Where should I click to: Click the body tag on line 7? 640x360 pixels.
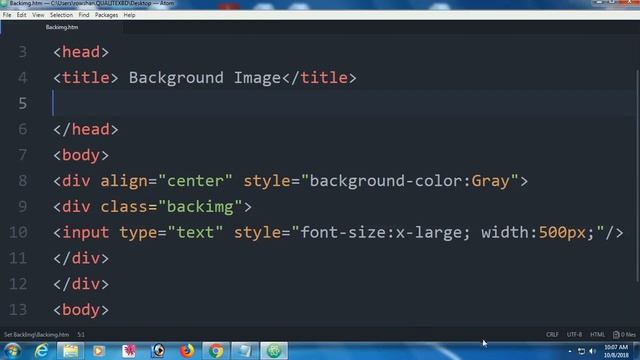click(x=81, y=156)
